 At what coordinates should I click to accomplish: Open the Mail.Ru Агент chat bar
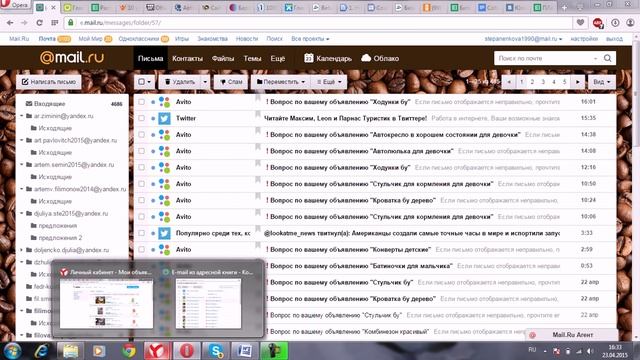click(571, 335)
